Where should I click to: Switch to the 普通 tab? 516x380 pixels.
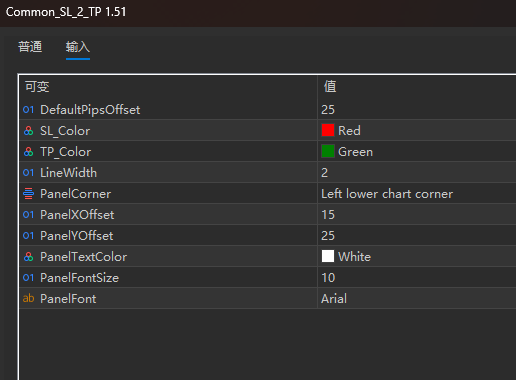pyautogui.click(x=30, y=47)
